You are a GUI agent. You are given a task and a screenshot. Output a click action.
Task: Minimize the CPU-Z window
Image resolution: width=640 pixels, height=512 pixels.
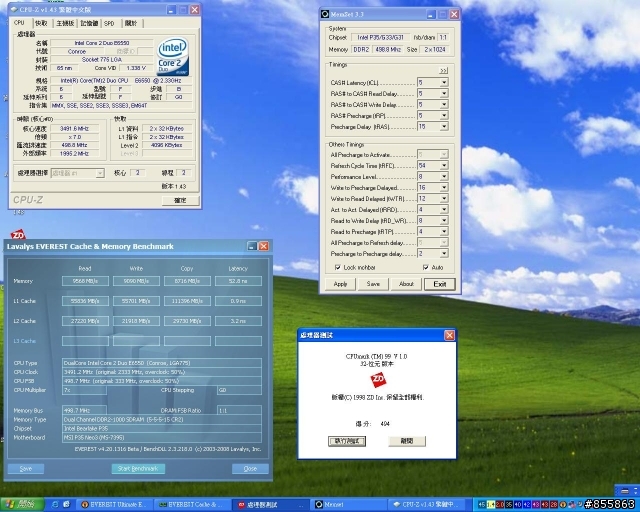coord(171,9)
